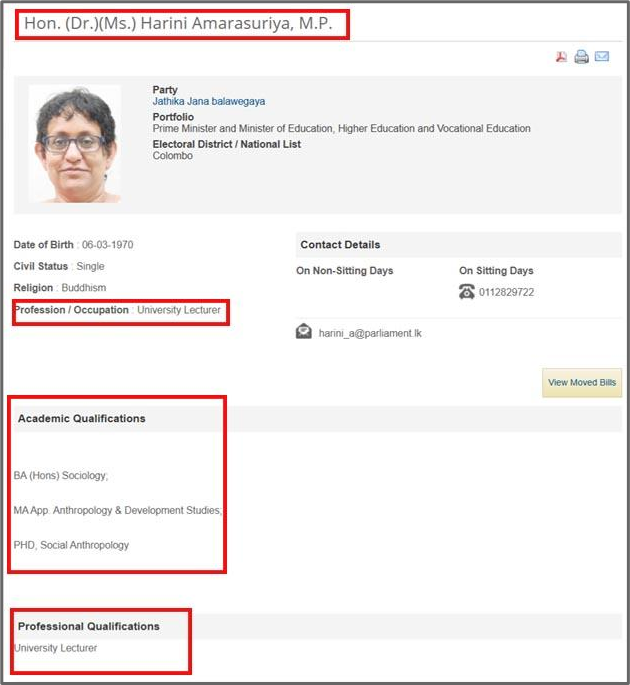Open the Jathika Jana balawegaya party link
Viewport: 630px width, 685px height.
coord(209,101)
